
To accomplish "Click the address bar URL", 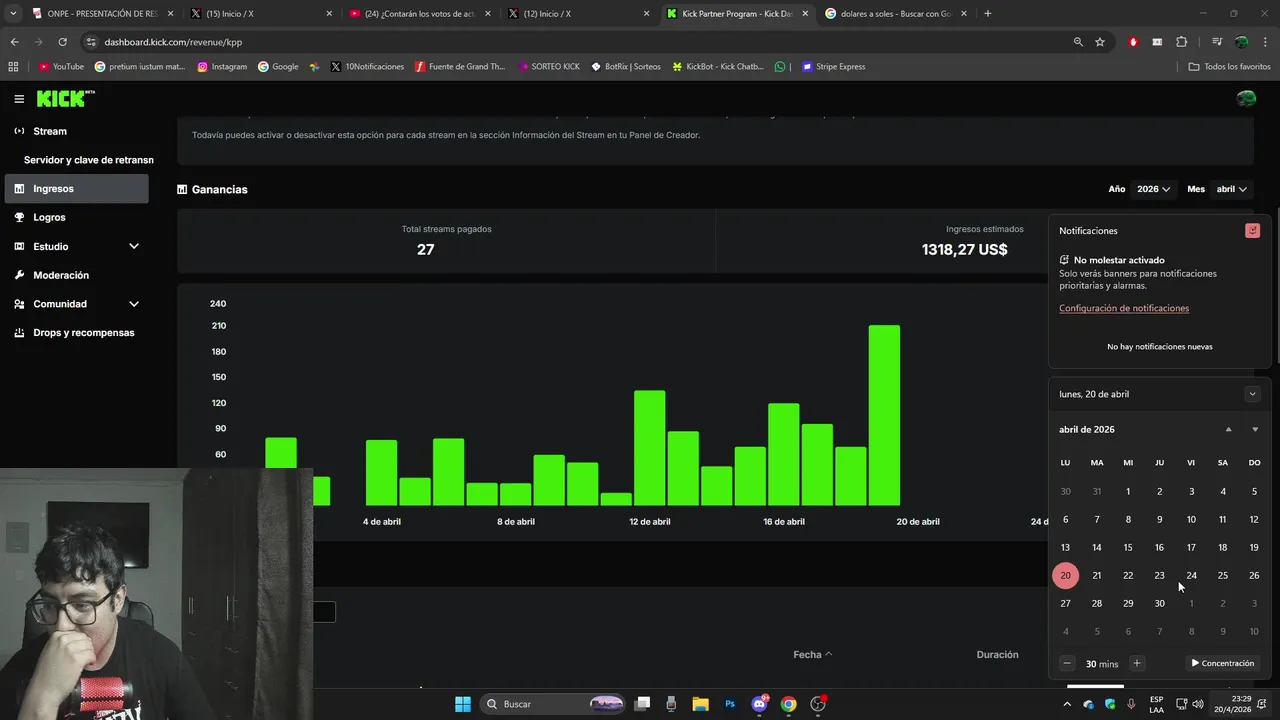I will coord(173,42).
